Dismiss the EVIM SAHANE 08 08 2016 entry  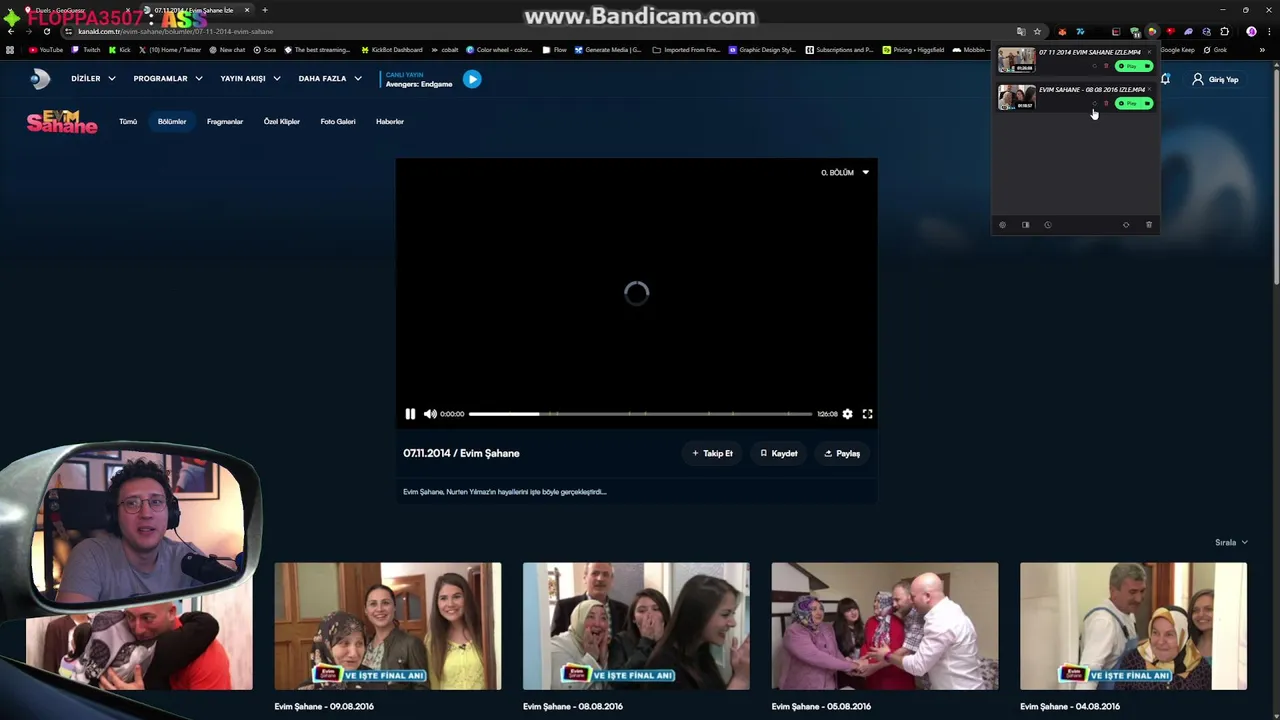click(x=1149, y=89)
